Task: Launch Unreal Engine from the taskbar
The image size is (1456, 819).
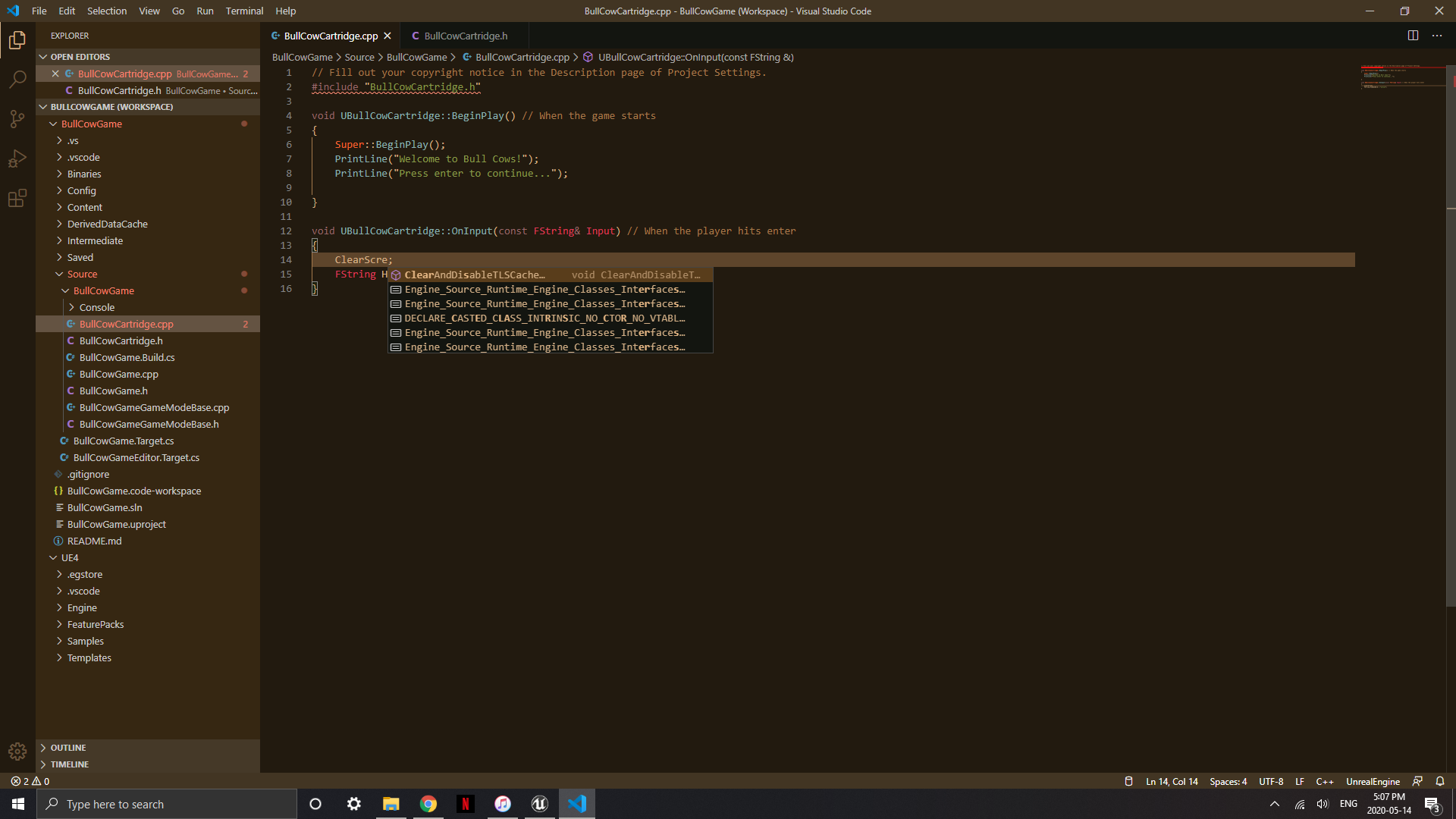Action: pos(539,803)
